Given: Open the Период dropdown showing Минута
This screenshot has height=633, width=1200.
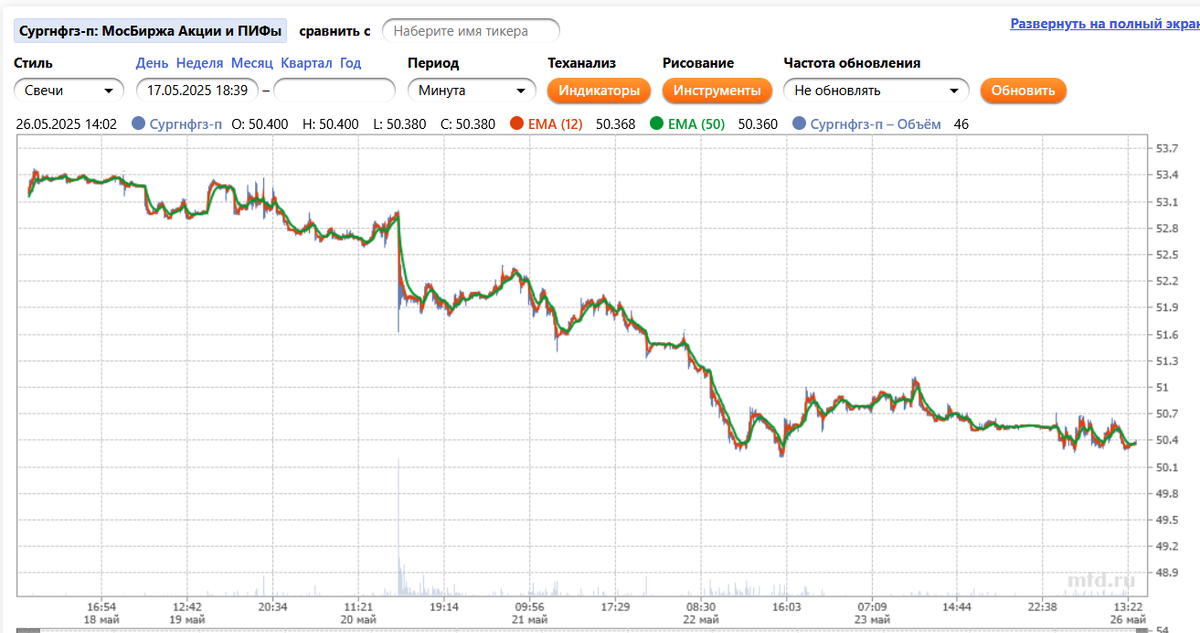Looking at the screenshot, I should tap(472, 90).
